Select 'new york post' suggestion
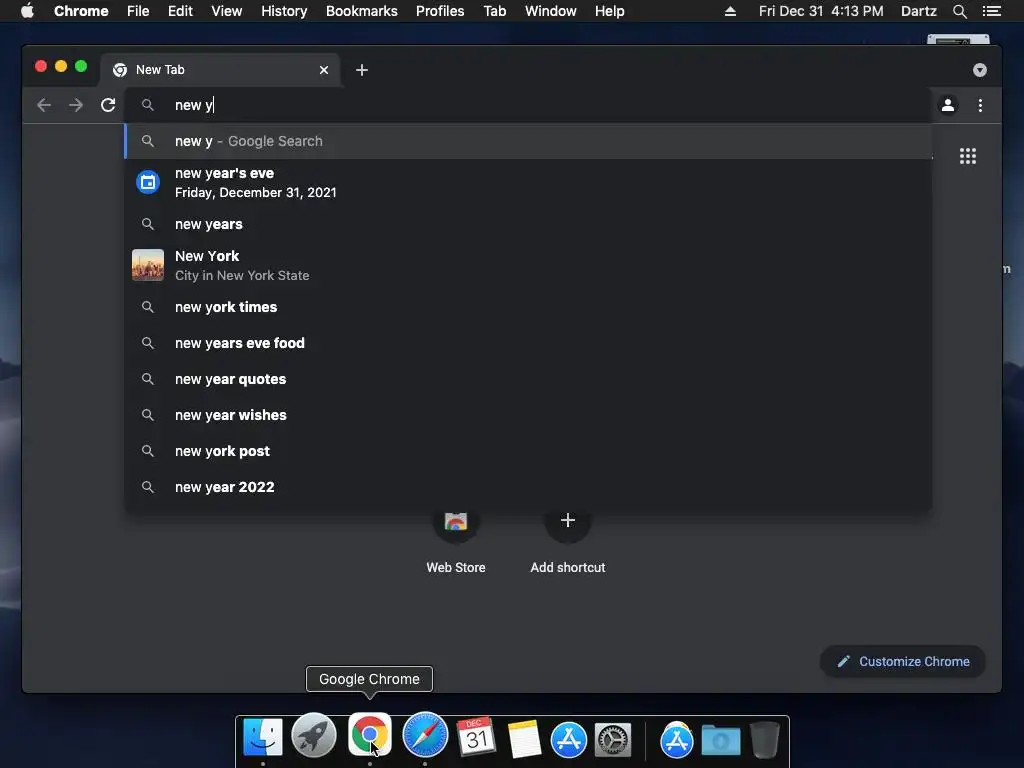 pyautogui.click(x=528, y=451)
